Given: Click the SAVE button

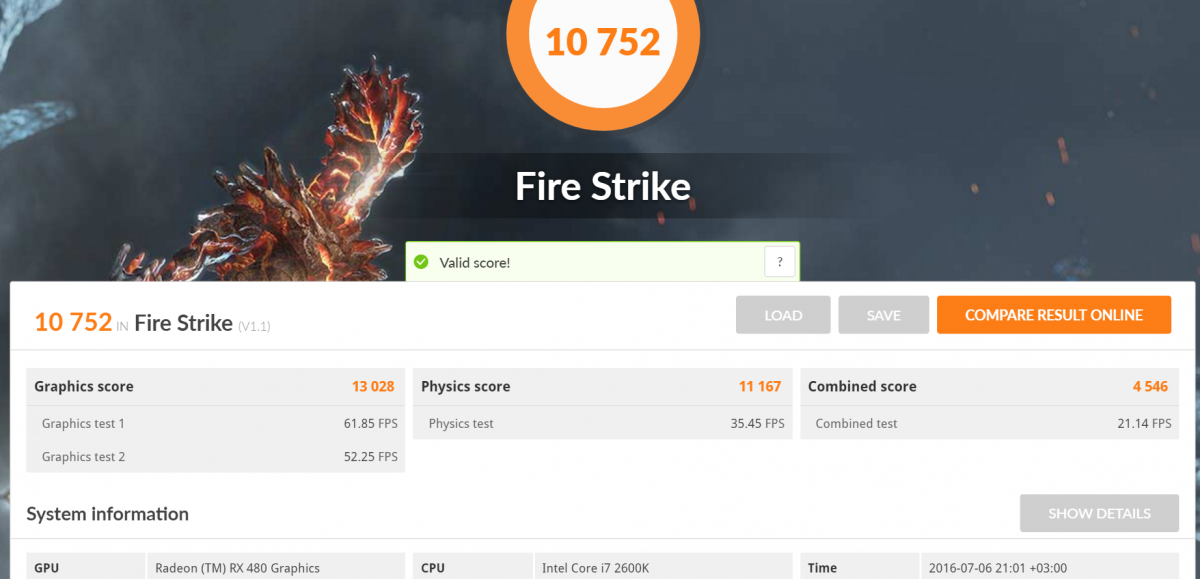Looking at the screenshot, I should coord(884,315).
